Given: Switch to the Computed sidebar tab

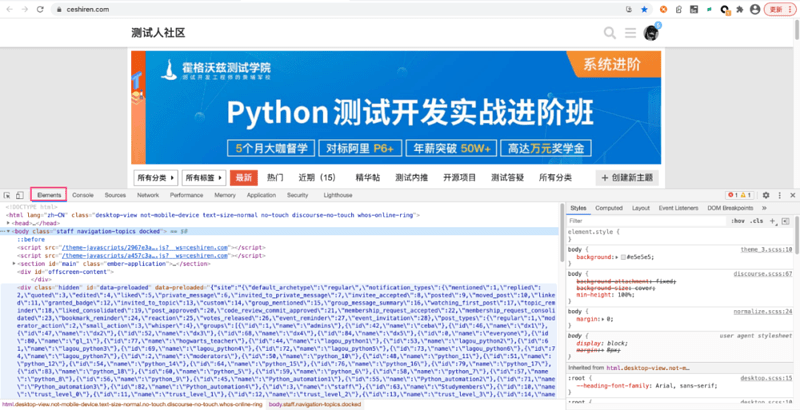Looking at the screenshot, I should (x=609, y=208).
